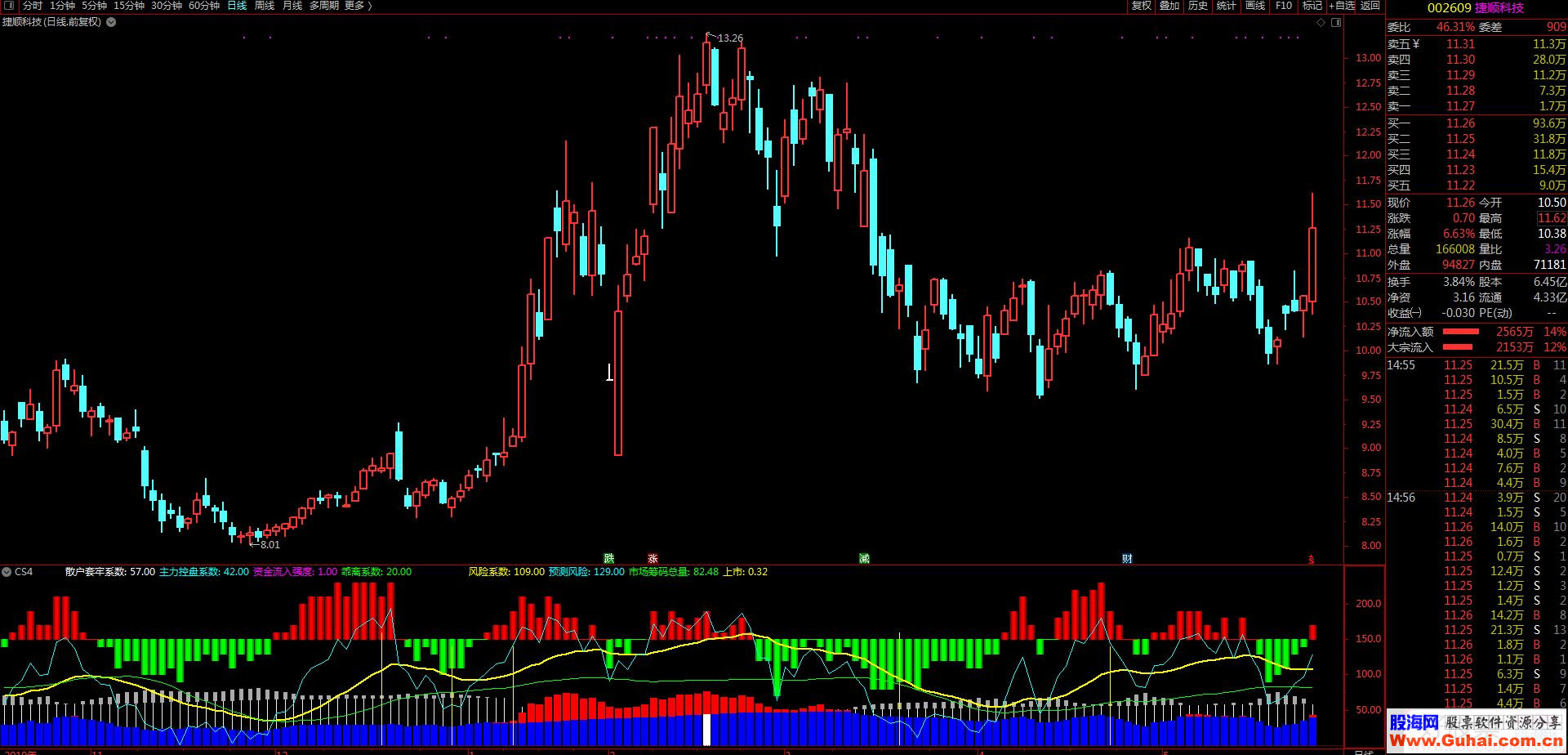Image resolution: width=1568 pixels, height=755 pixels.
Task: Click the 8.01 low price label
Action: coord(270,545)
